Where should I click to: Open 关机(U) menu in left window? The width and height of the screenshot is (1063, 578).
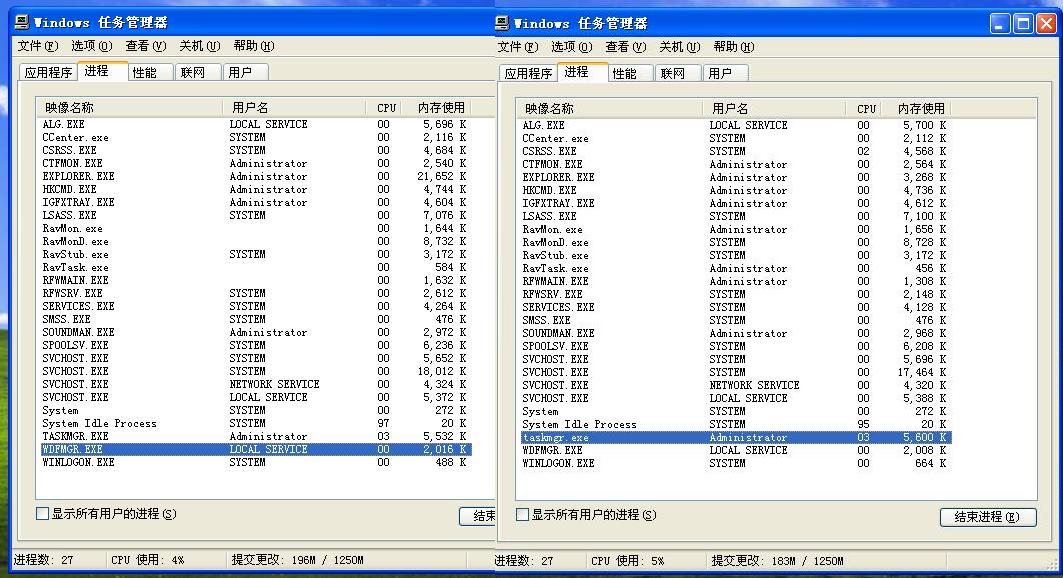tap(199, 46)
